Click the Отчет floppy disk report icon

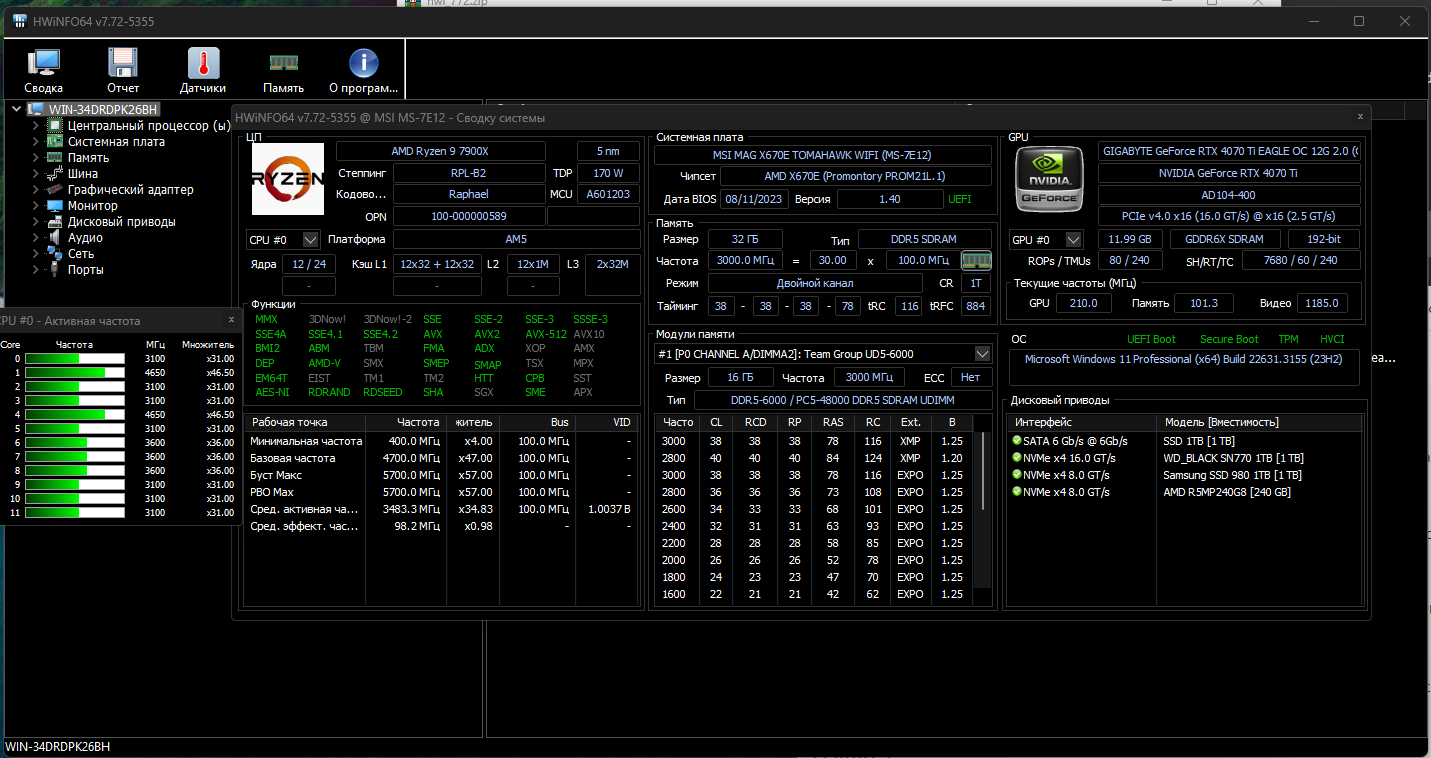123,63
